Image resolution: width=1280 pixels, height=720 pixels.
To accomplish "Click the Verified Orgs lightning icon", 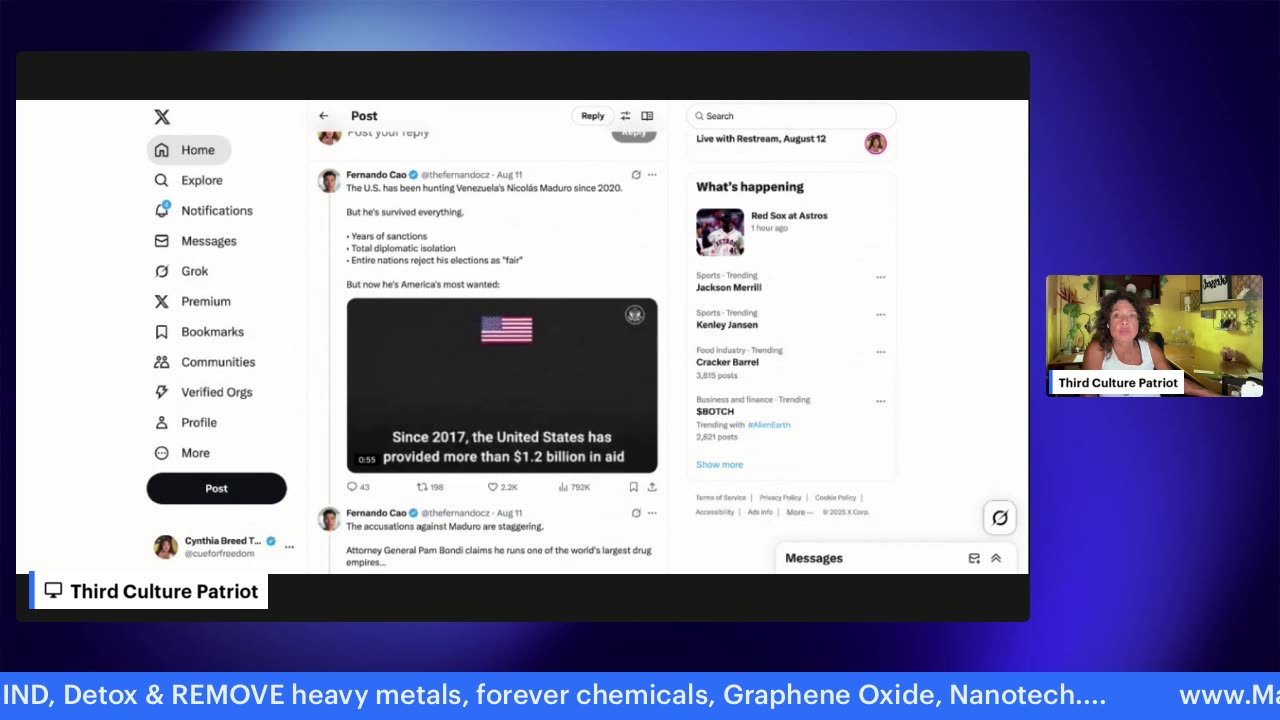I will 162,392.
